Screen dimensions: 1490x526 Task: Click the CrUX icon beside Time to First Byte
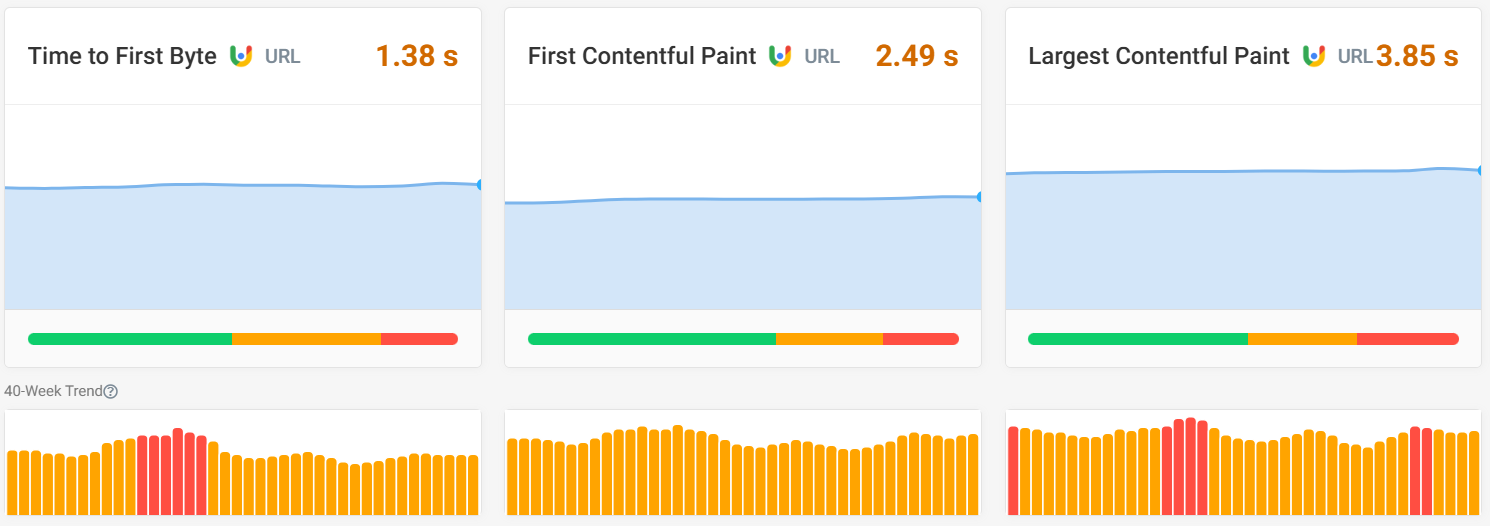240,56
